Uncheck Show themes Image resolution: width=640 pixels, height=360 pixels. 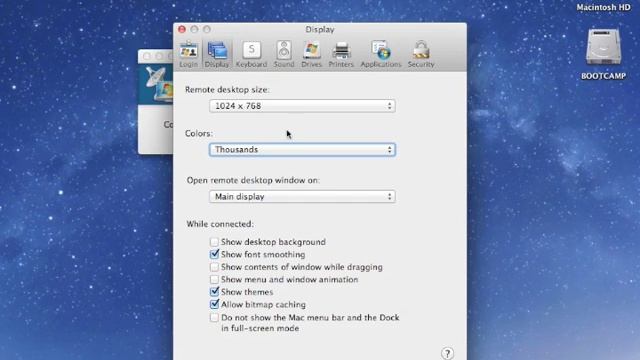[x=214, y=292]
